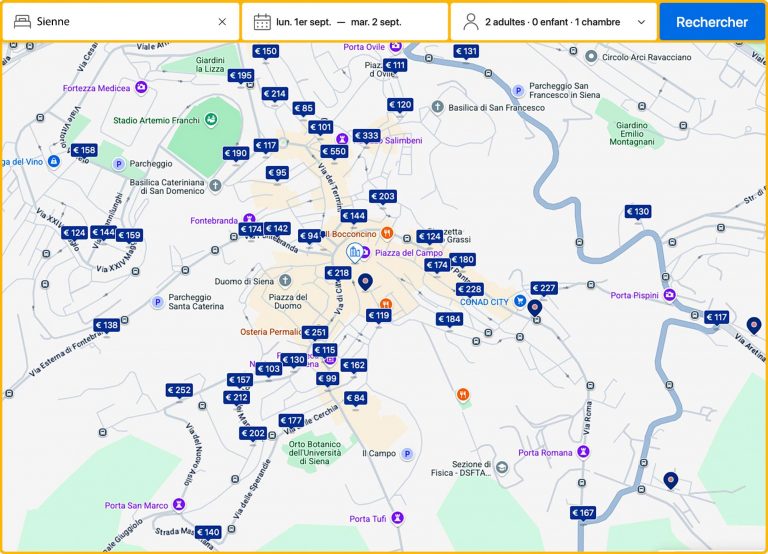This screenshot has width=768, height=554.
Task: Click the Duomo di Siena church icon
Action: [x=285, y=281]
